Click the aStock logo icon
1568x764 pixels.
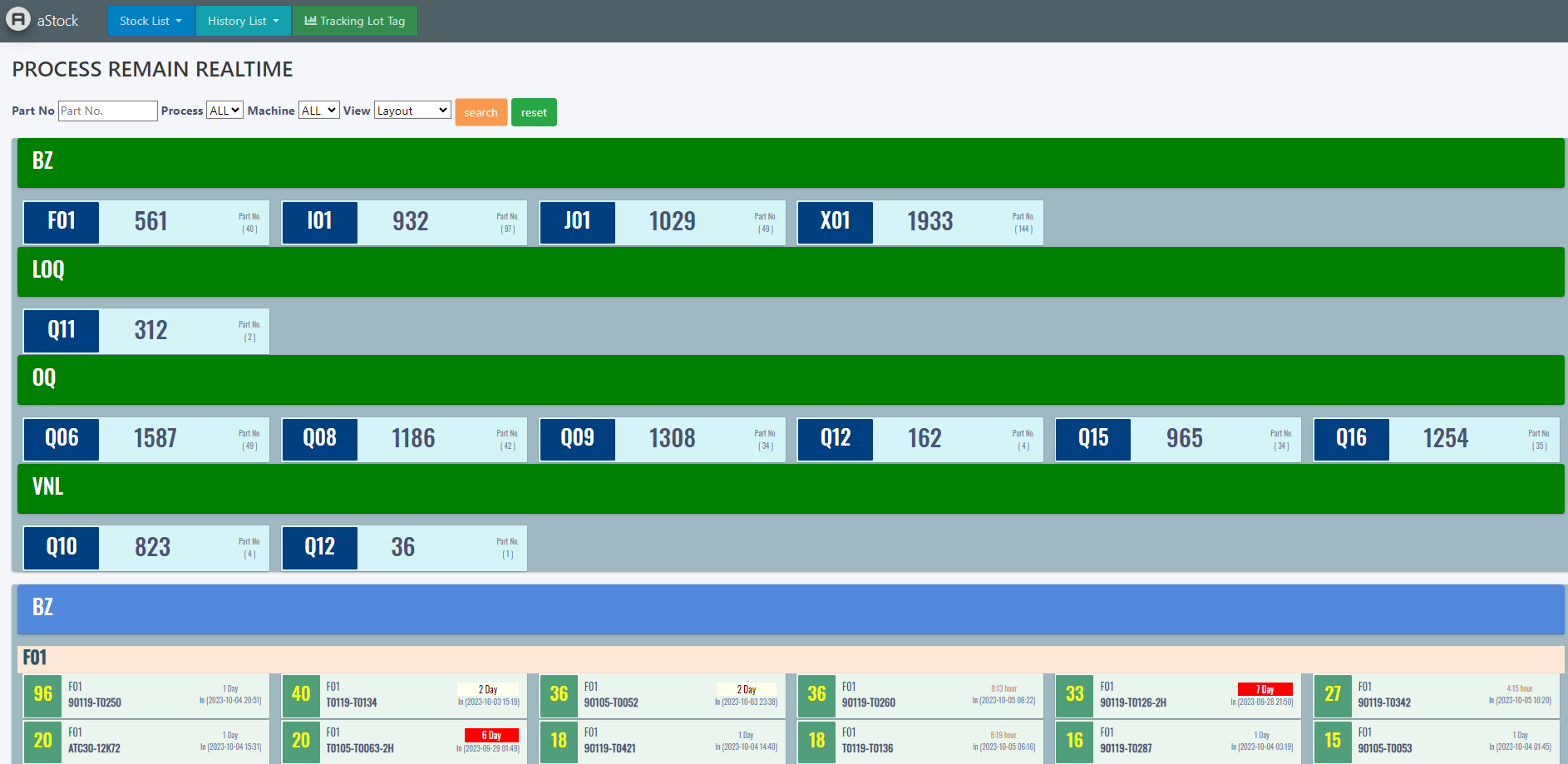point(18,20)
